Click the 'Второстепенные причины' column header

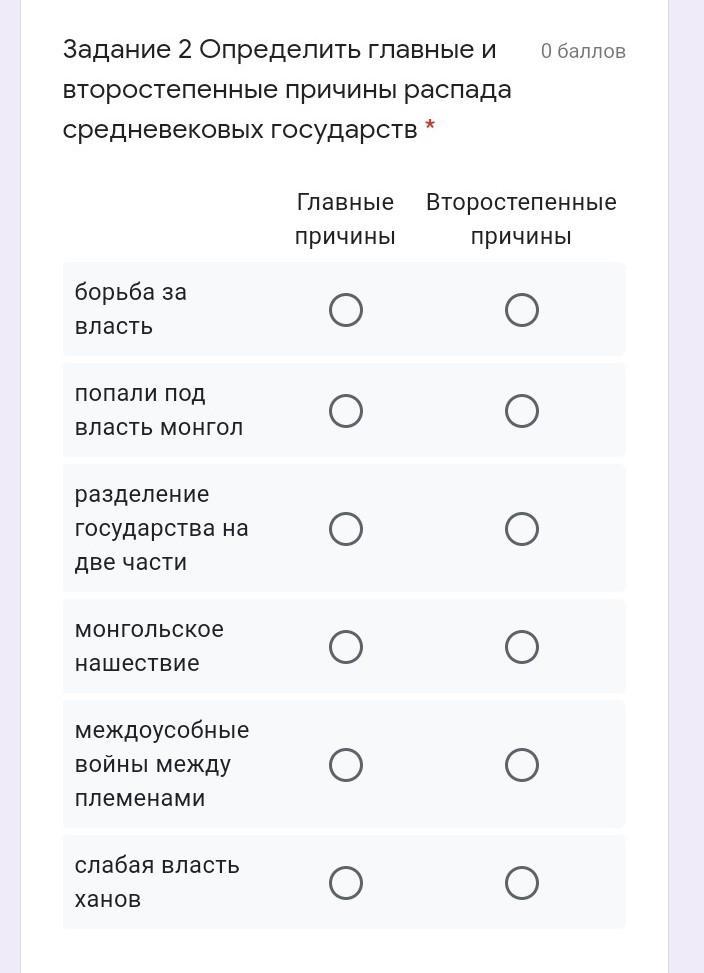click(521, 219)
